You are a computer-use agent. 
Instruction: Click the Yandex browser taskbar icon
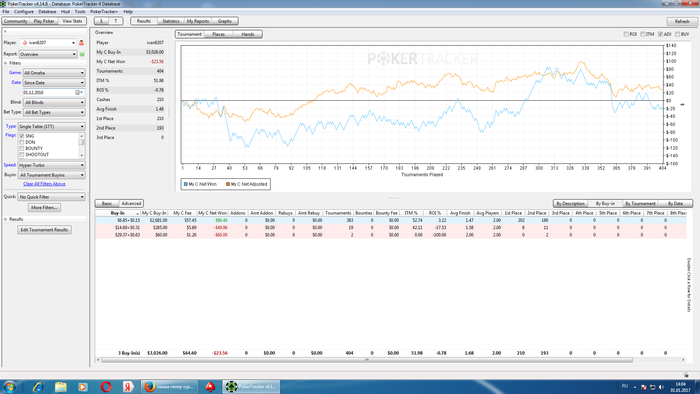tap(128, 386)
